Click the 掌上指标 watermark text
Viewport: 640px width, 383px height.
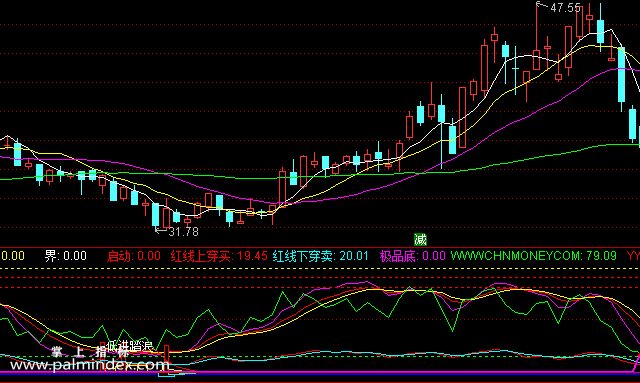90,352
